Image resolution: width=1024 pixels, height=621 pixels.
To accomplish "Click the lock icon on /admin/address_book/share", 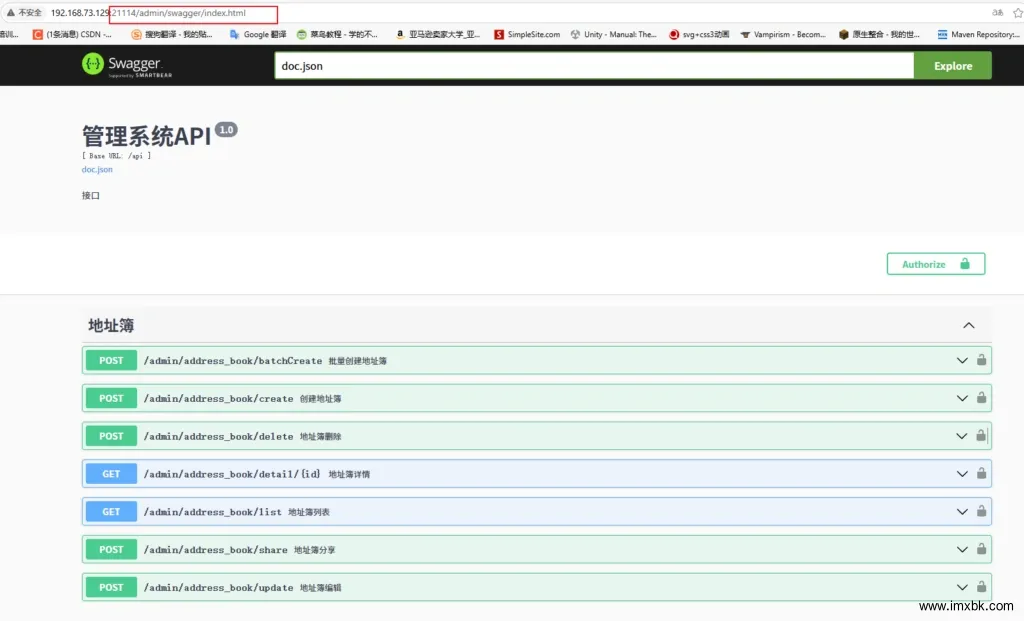I will (980, 549).
